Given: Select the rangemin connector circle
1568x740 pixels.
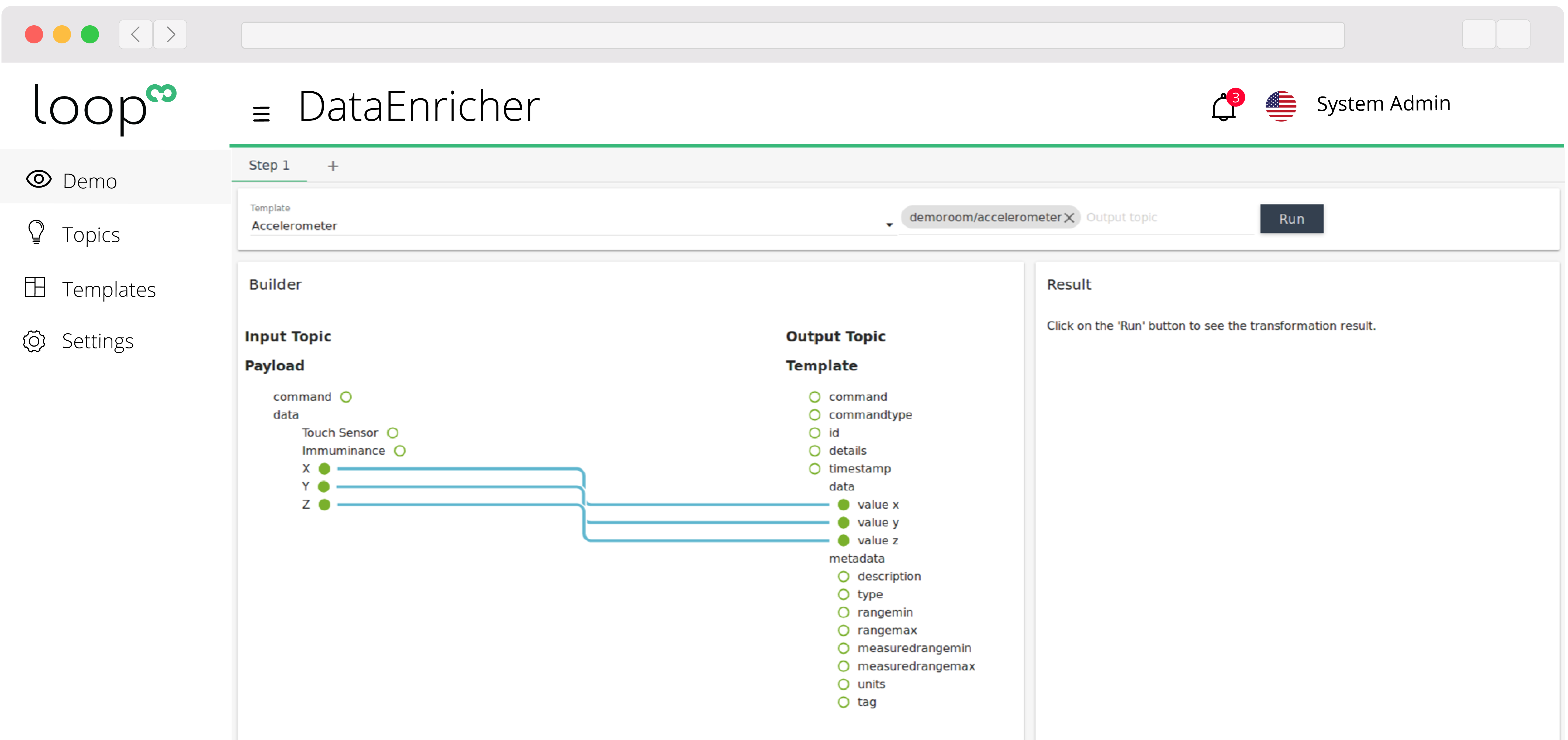Looking at the screenshot, I should pyautogui.click(x=844, y=613).
